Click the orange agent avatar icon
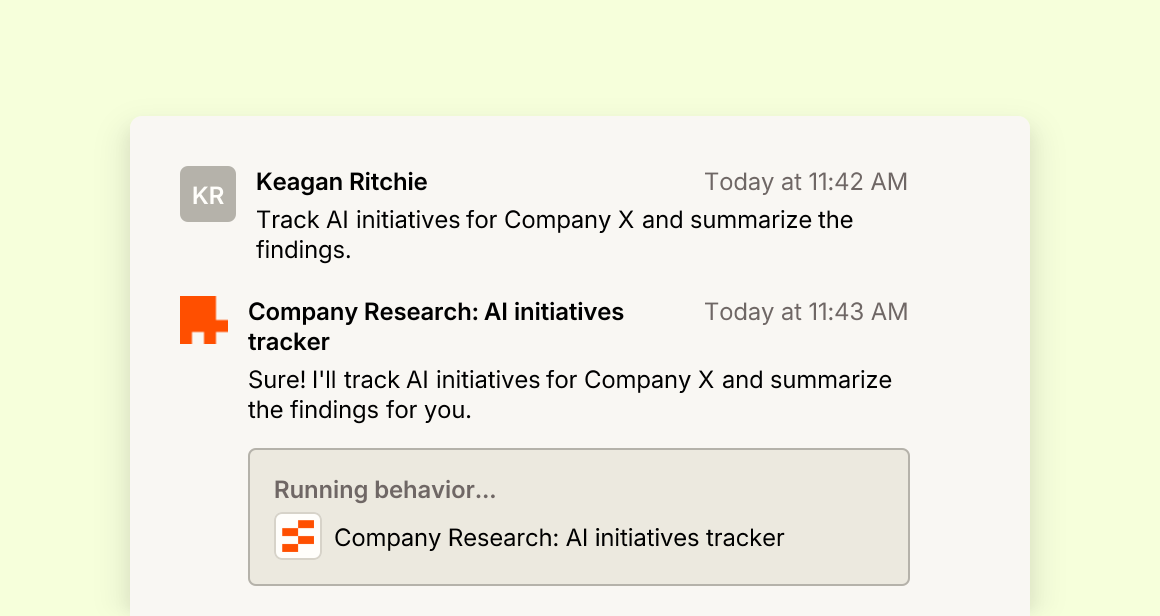The height and width of the screenshot is (616, 1160). (203, 320)
